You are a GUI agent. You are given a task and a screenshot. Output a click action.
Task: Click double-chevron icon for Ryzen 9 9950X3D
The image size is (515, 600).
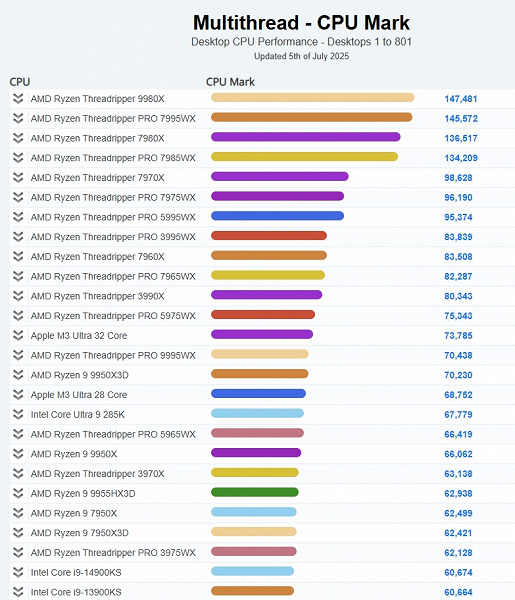point(18,375)
